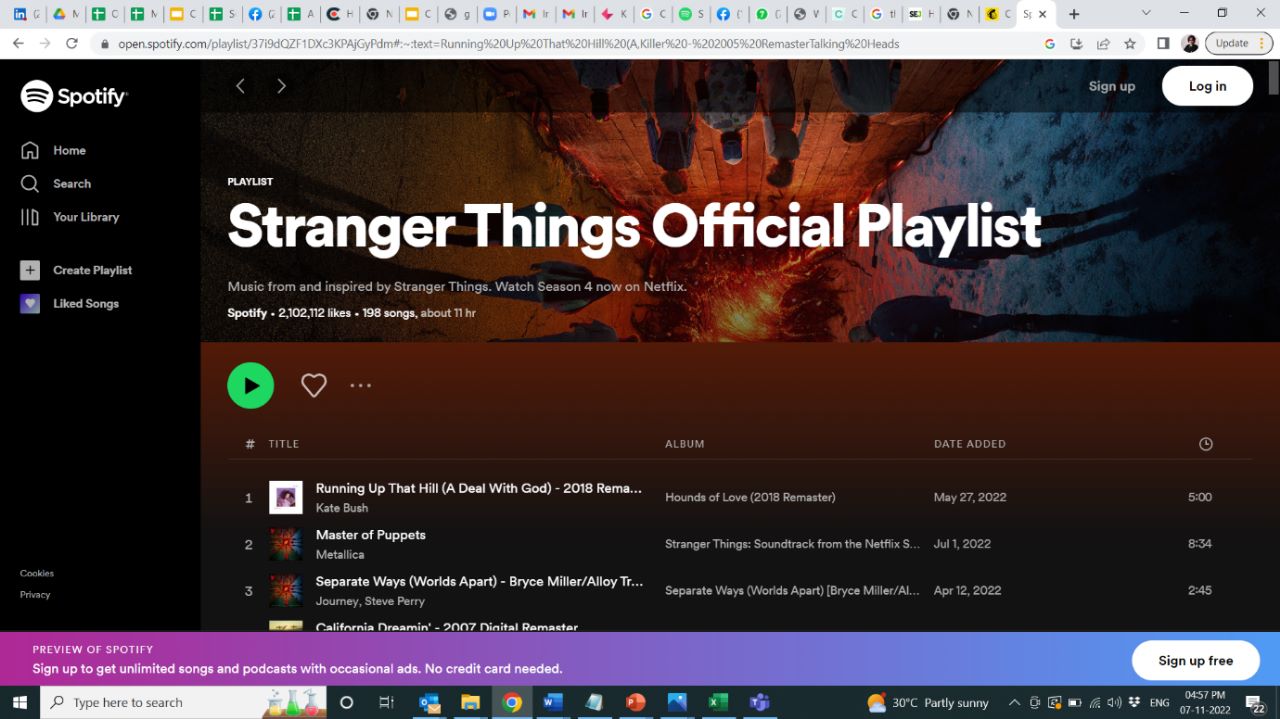The height and width of the screenshot is (719, 1280).
Task: Click the TITLE column header
Action: tap(284, 444)
